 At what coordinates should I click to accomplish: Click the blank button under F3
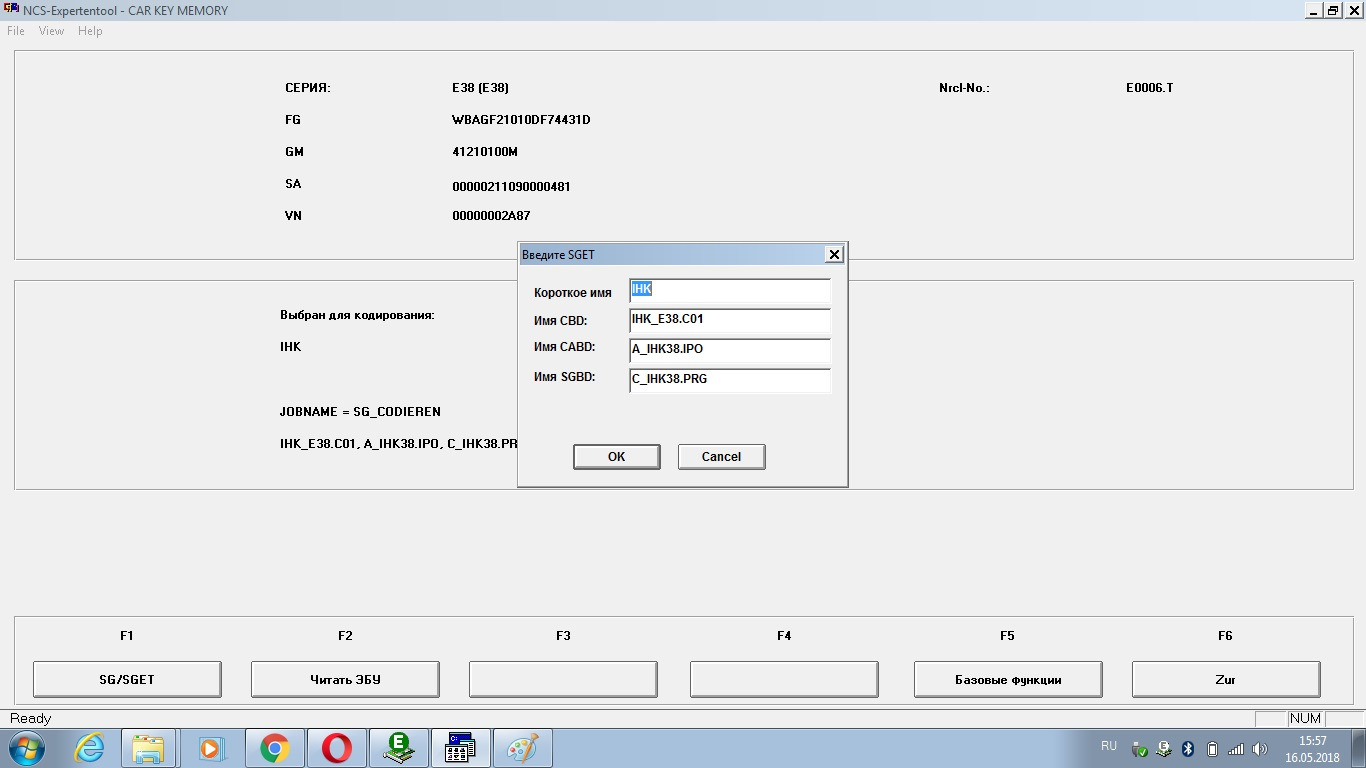[563, 679]
